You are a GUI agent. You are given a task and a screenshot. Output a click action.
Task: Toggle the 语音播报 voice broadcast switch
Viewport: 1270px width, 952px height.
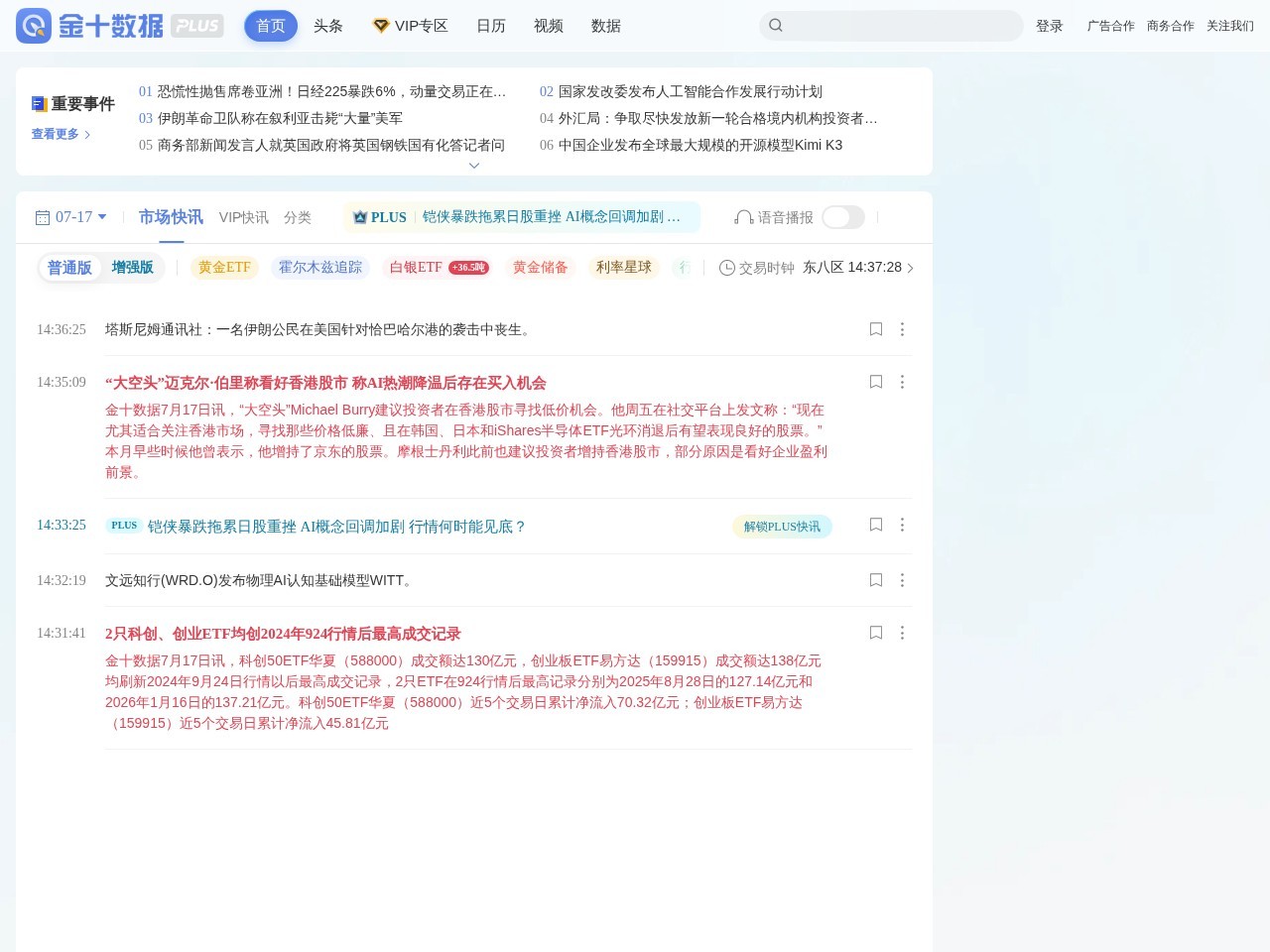pyautogui.click(x=843, y=217)
